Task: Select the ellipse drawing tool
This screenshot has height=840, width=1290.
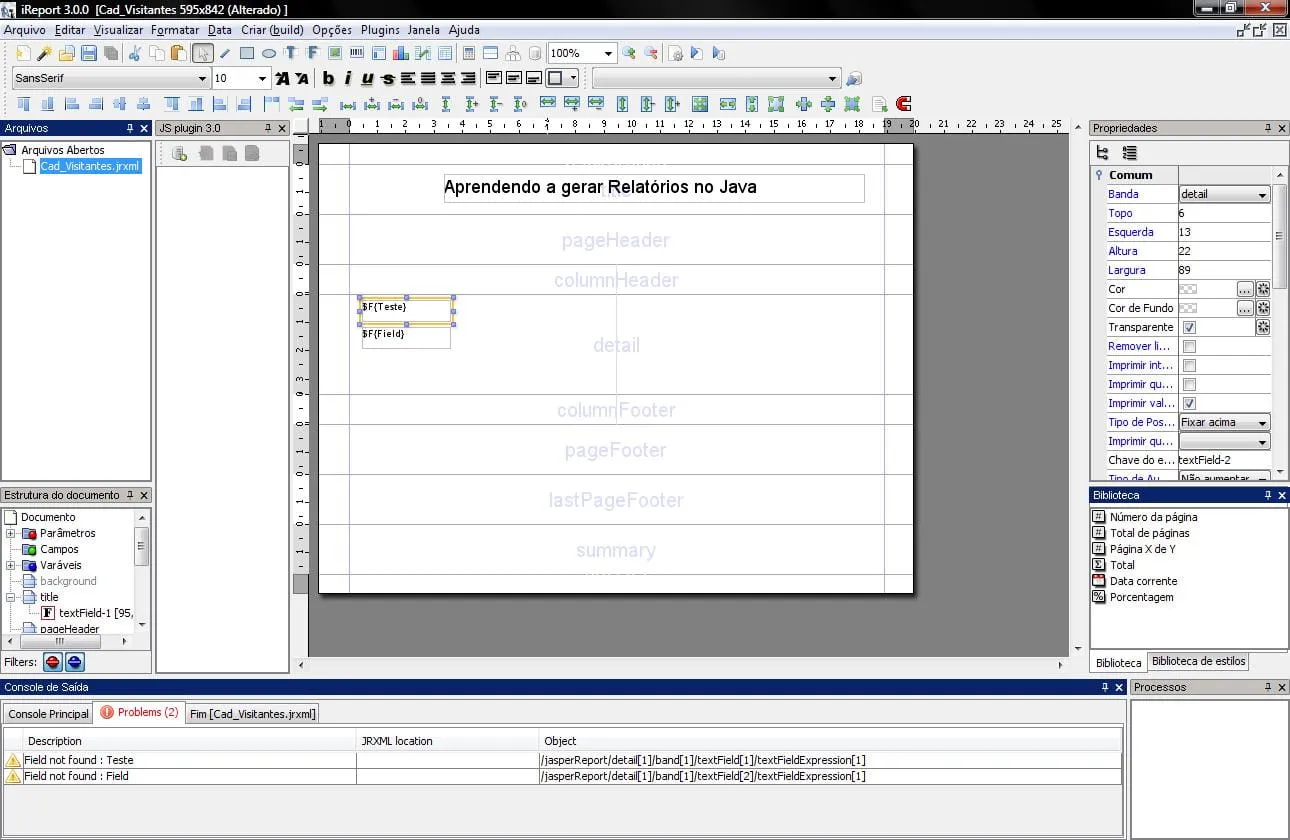Action: tap(269, 53)
